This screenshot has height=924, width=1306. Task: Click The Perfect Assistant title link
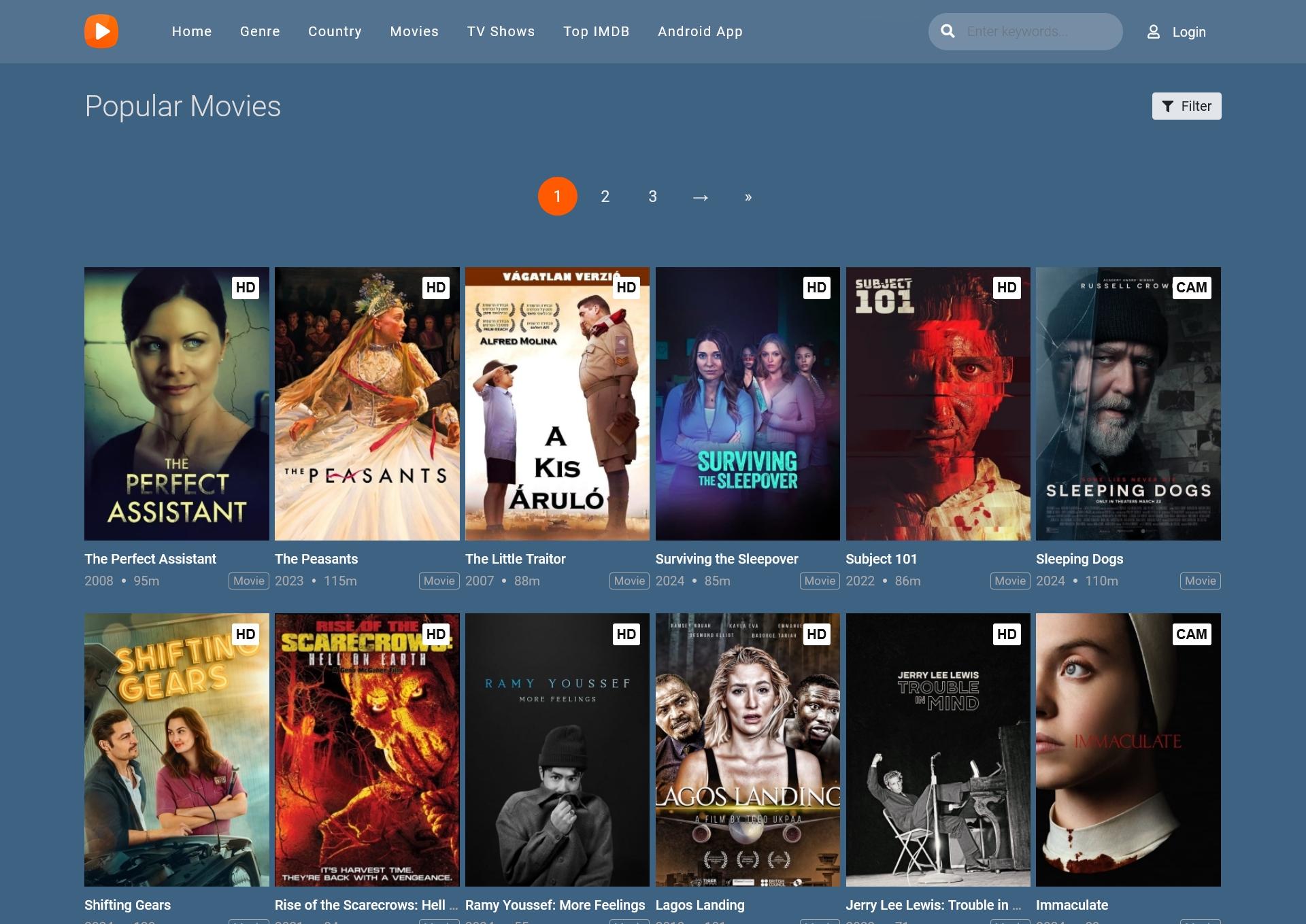150,559
